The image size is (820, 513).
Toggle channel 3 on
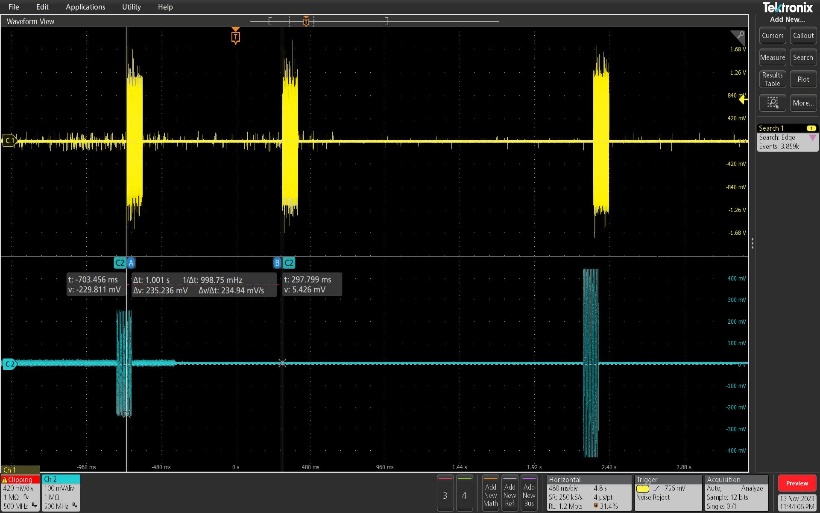[446, 493]
